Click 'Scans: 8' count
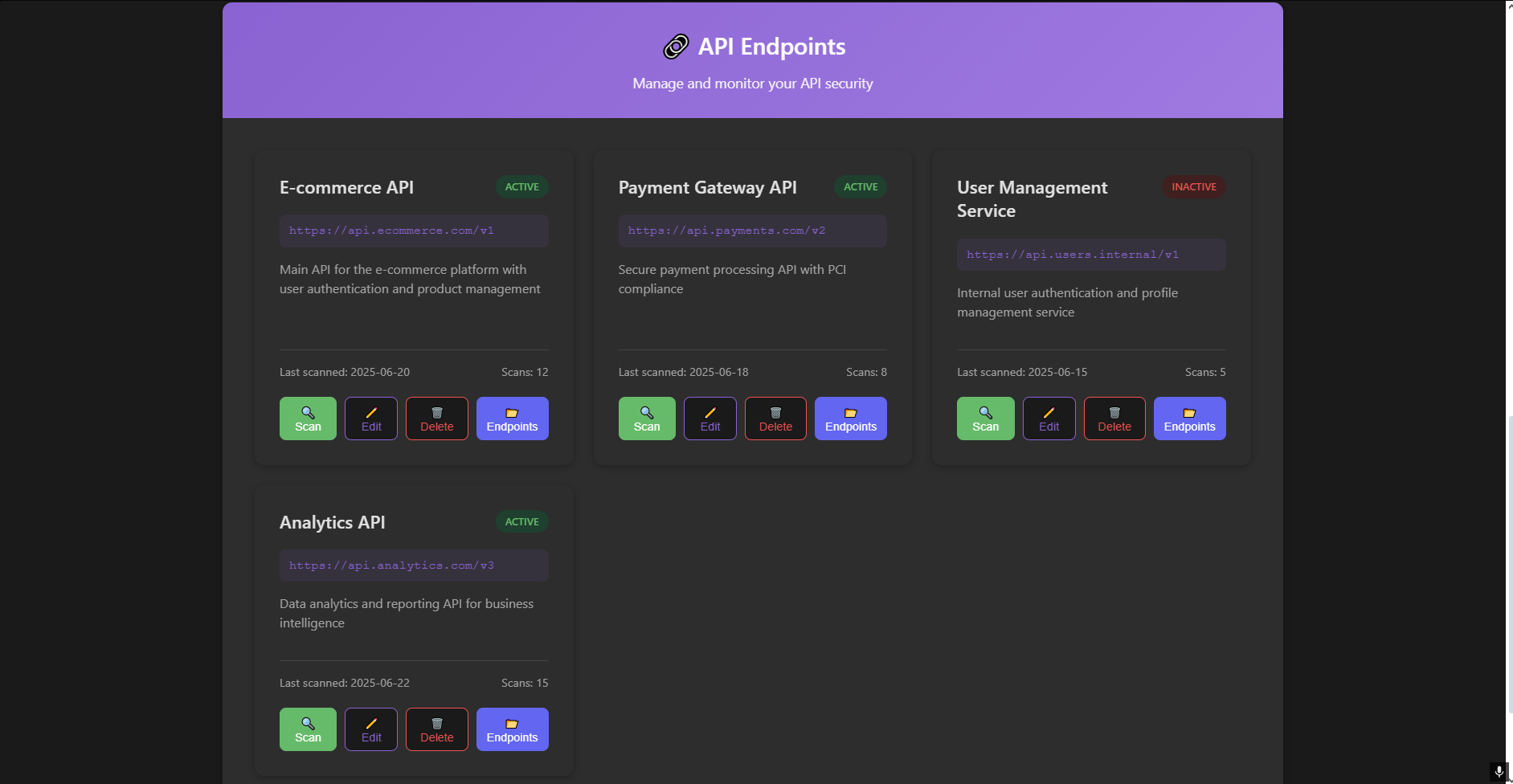 point(866,372)
